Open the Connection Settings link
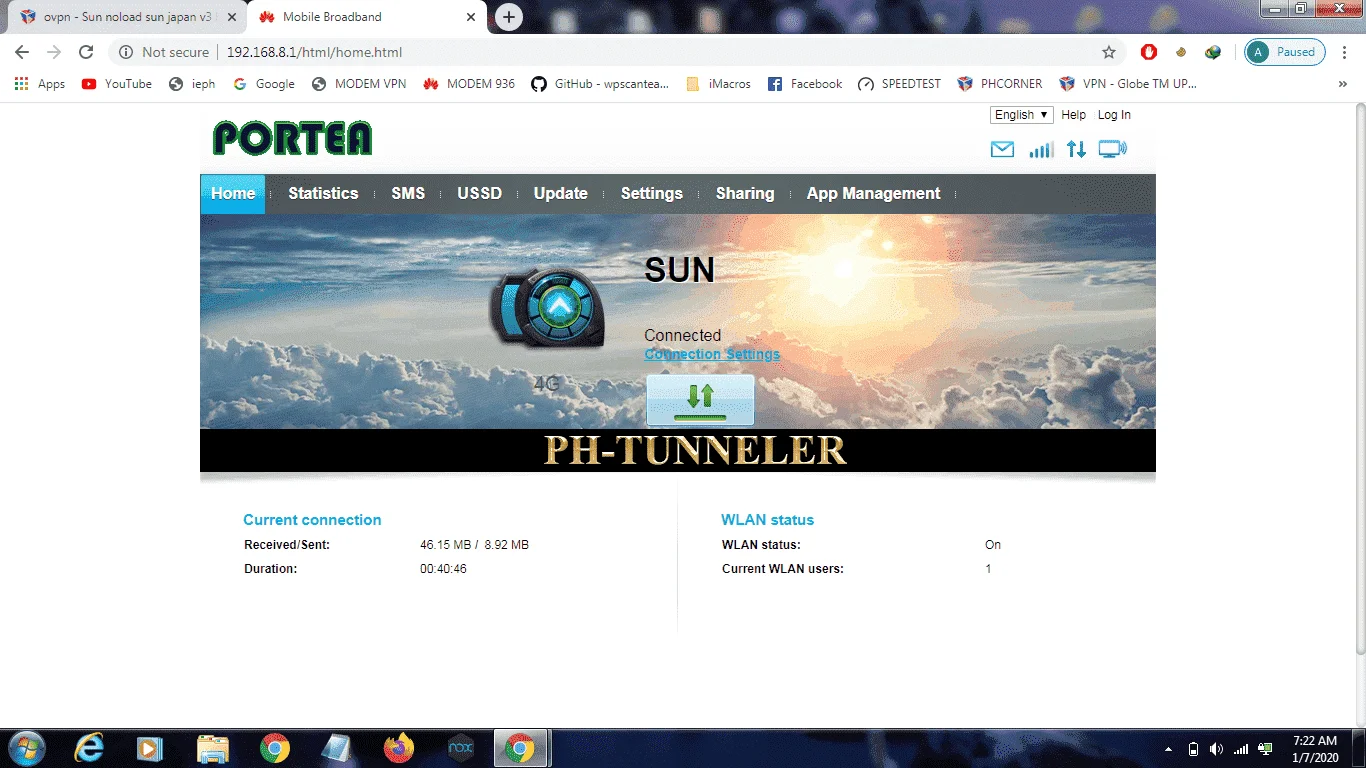 coord(712,354)
